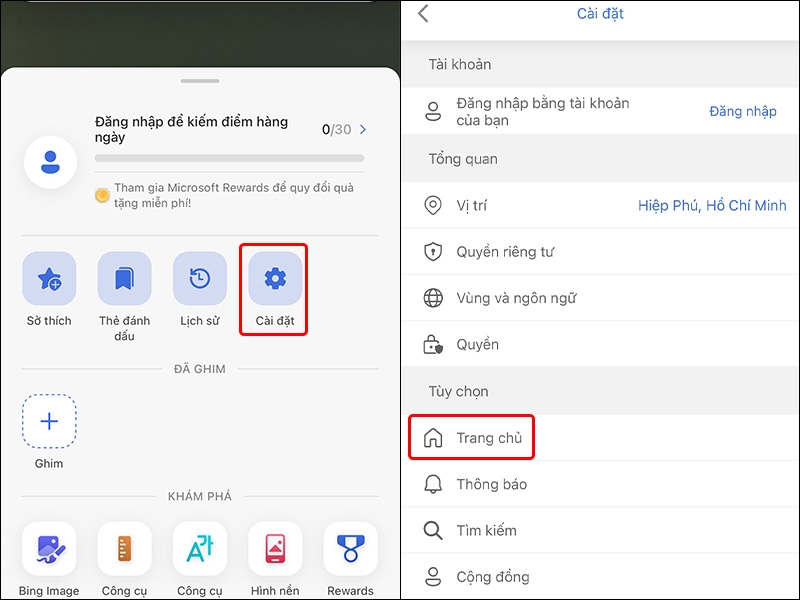Tap the privacy shield icon

433,252
